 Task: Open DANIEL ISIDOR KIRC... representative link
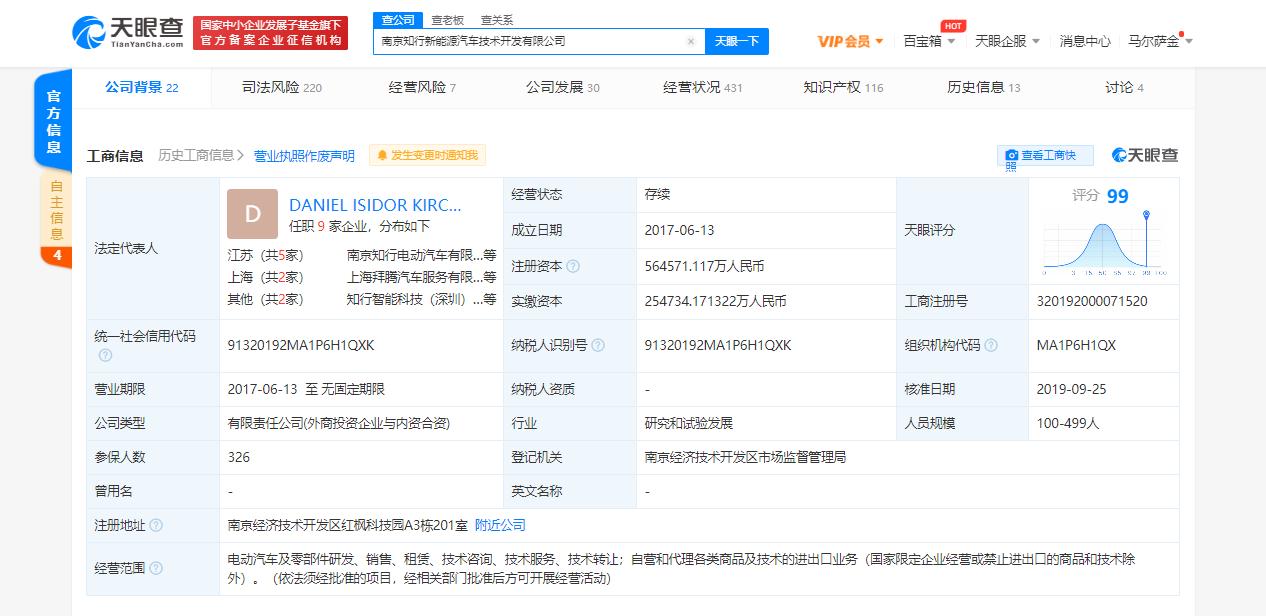375,205
